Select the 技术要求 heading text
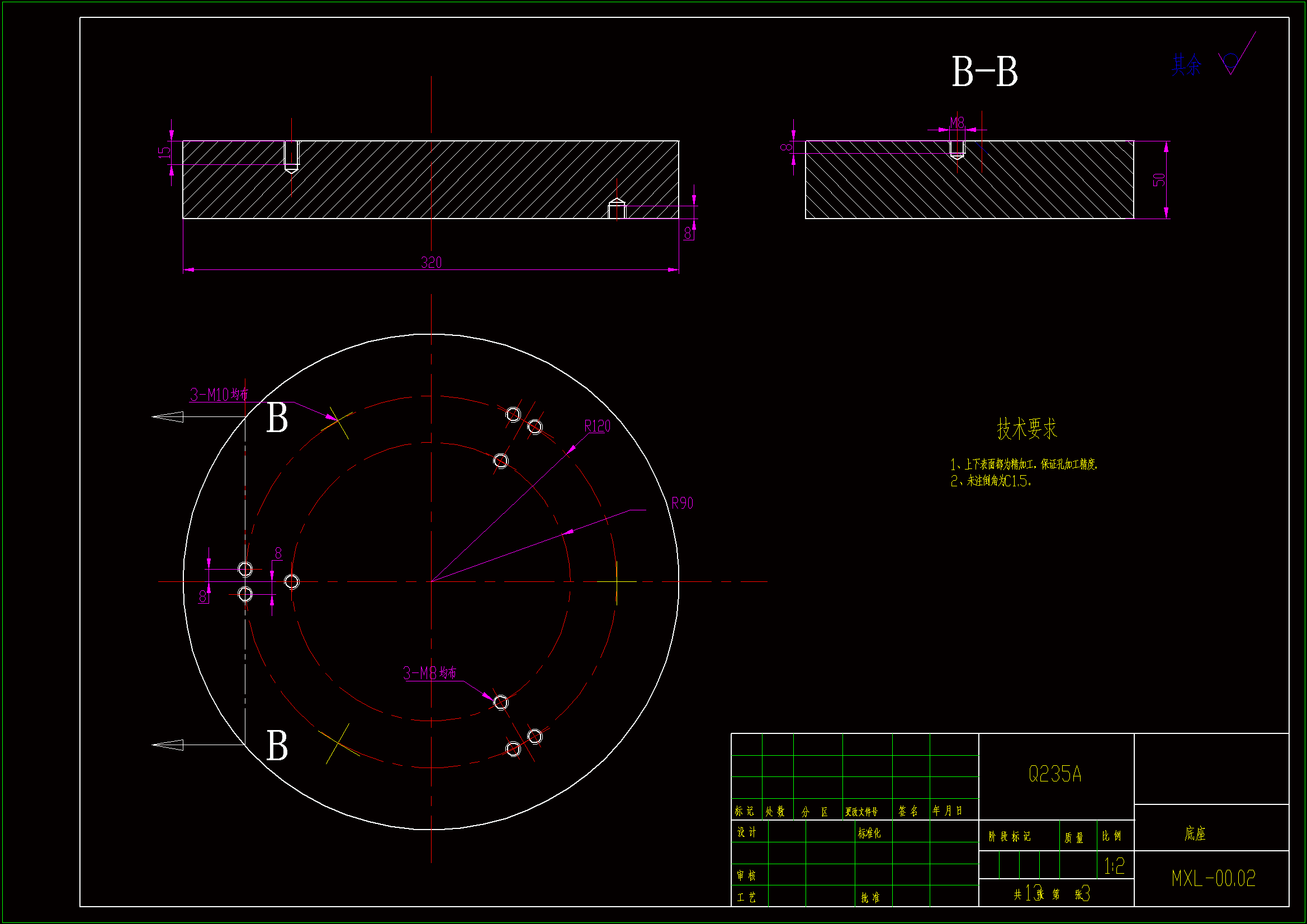This screenshot has height=924, width=1307. click(1026, 429)
